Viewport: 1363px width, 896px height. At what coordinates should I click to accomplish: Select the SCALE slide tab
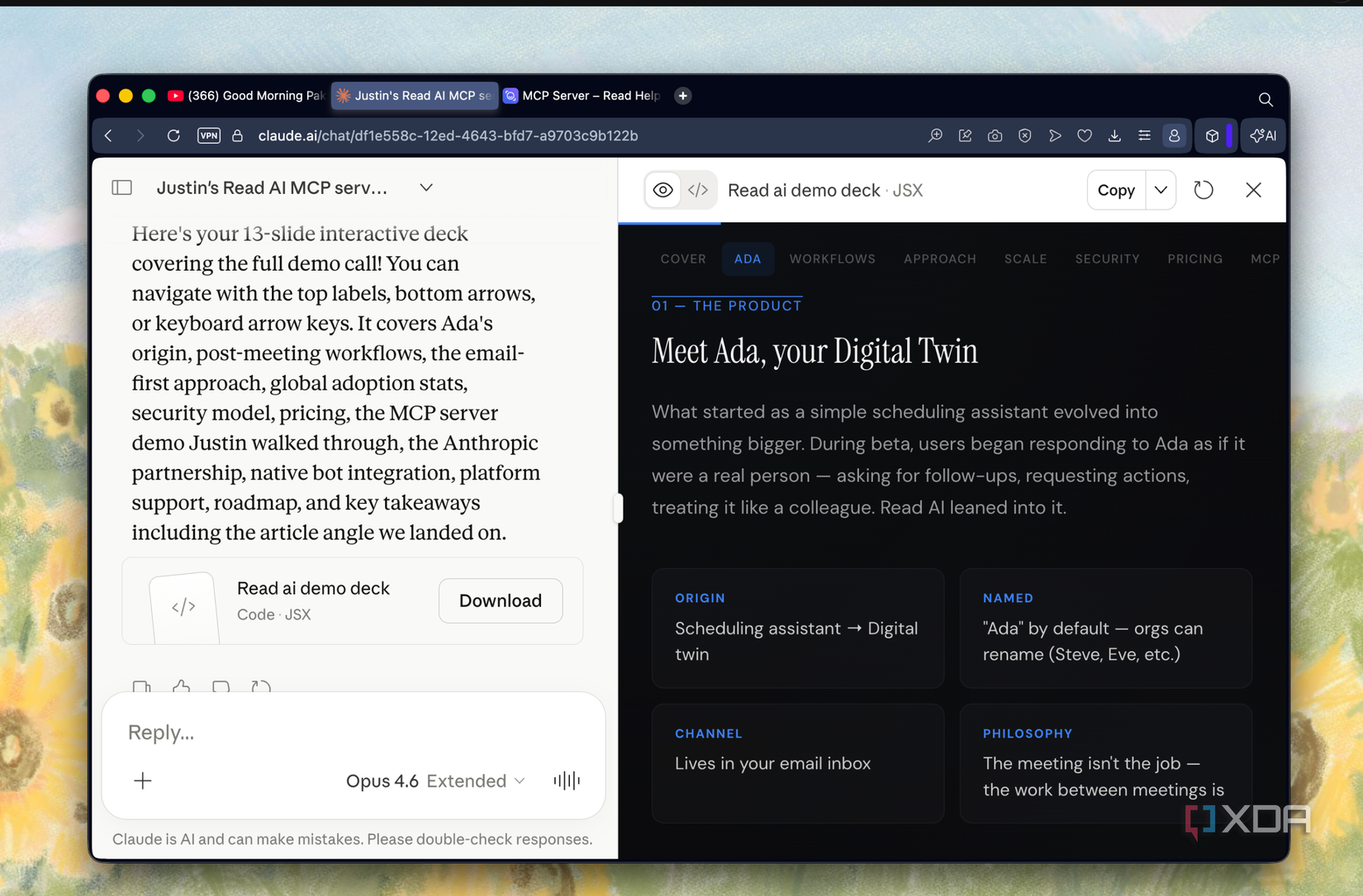pyautogui.click(x=1025, y=258)
